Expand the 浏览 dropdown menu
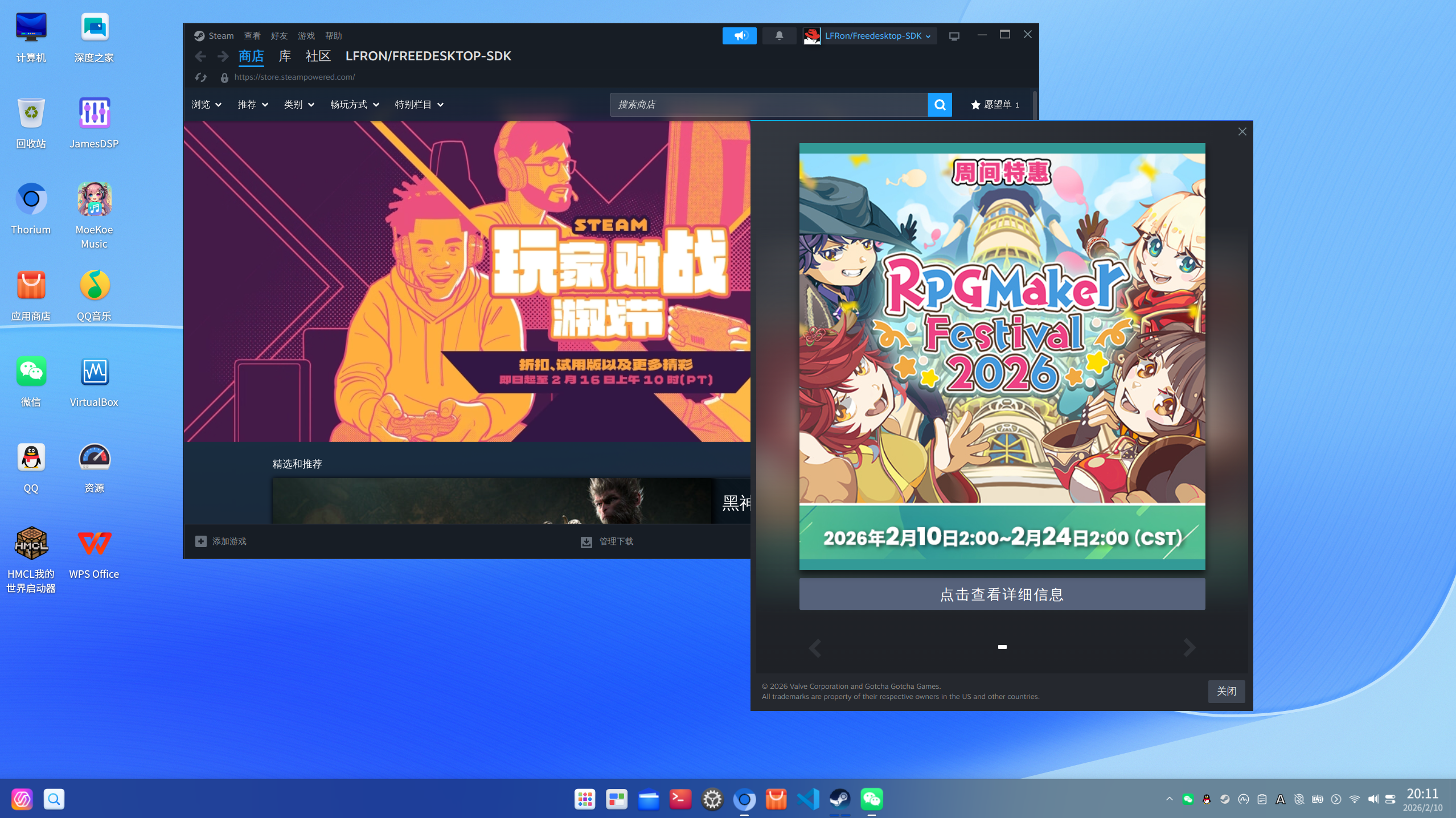This screenshot has height=818, width=1456. coord(206,104)
